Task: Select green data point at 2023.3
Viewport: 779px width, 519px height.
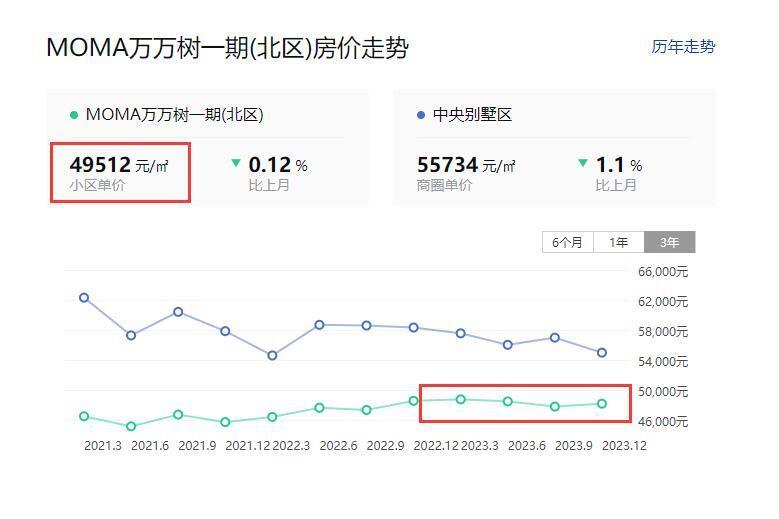Action: pos(461,399)
